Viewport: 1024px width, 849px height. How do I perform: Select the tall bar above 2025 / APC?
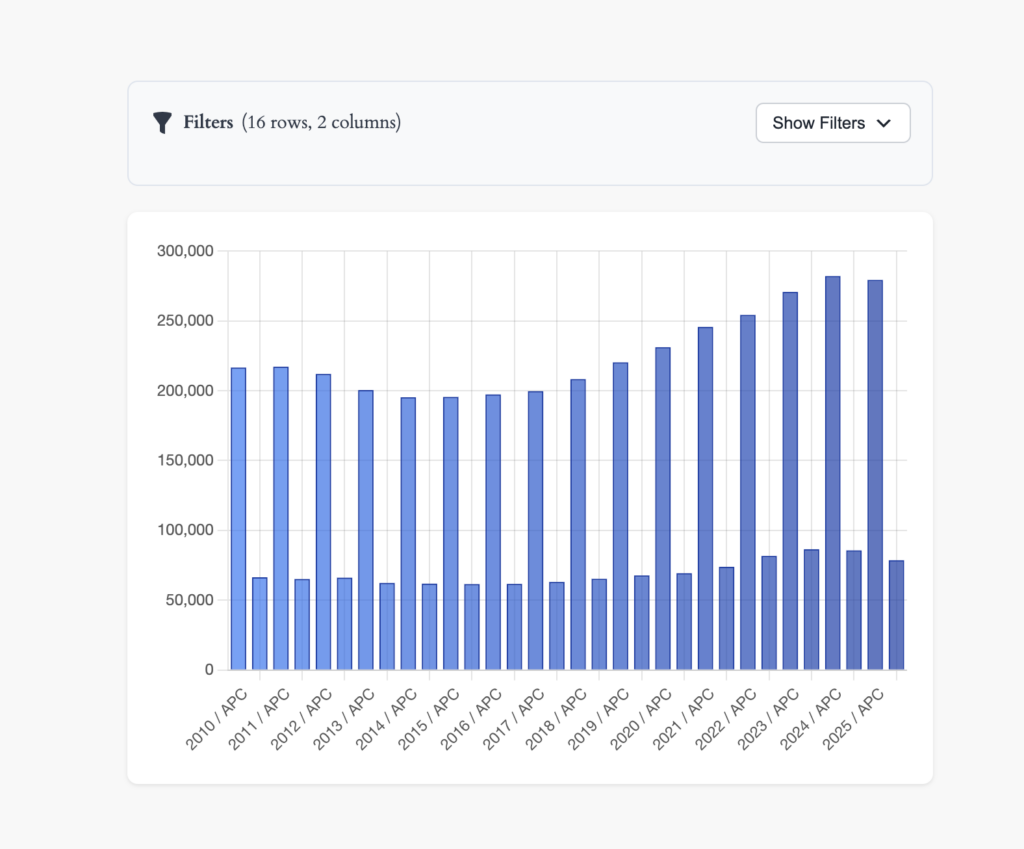pos(874,474)
